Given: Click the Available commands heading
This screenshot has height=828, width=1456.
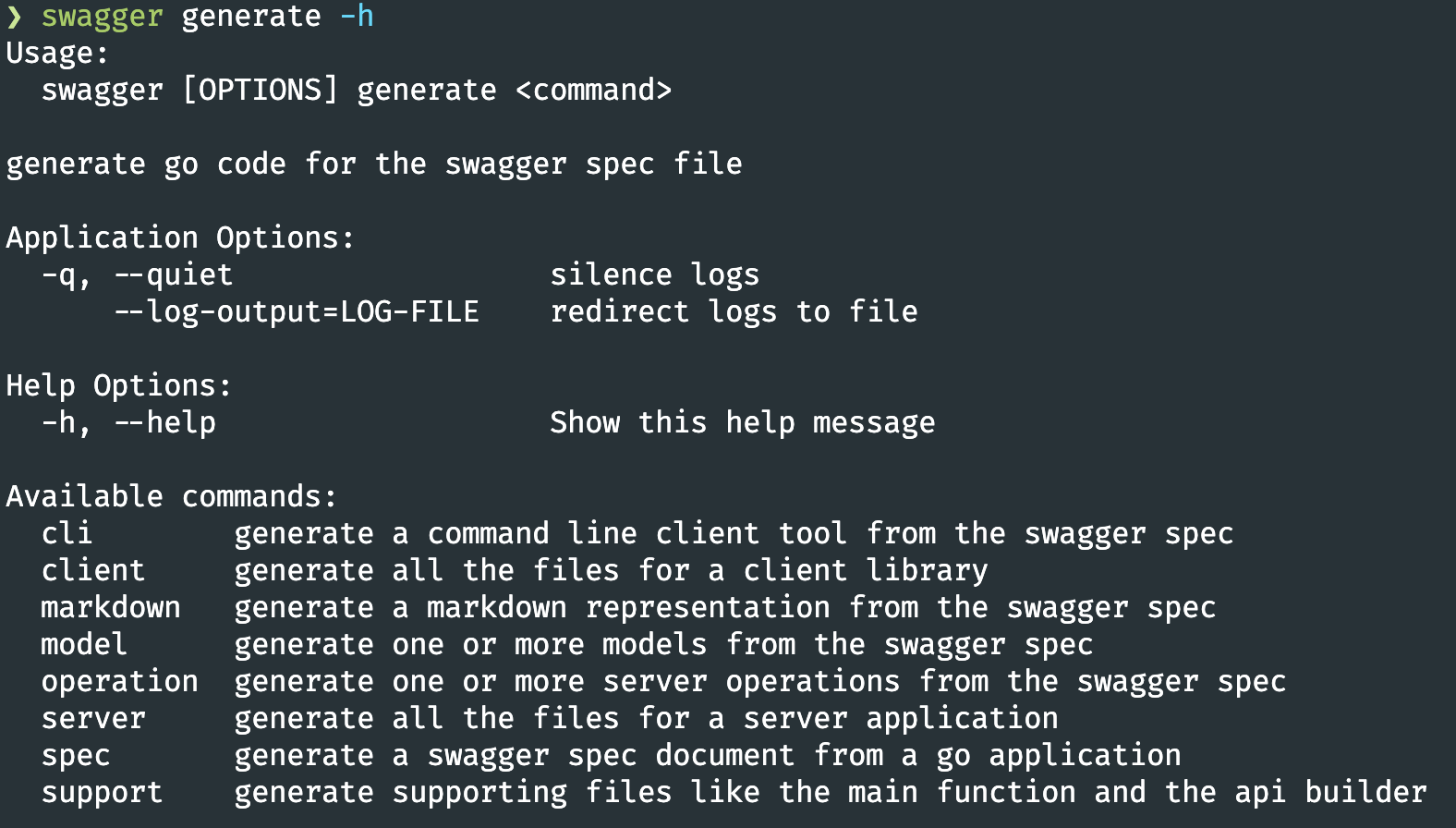Looking at the screenshot, I should 172,496.
